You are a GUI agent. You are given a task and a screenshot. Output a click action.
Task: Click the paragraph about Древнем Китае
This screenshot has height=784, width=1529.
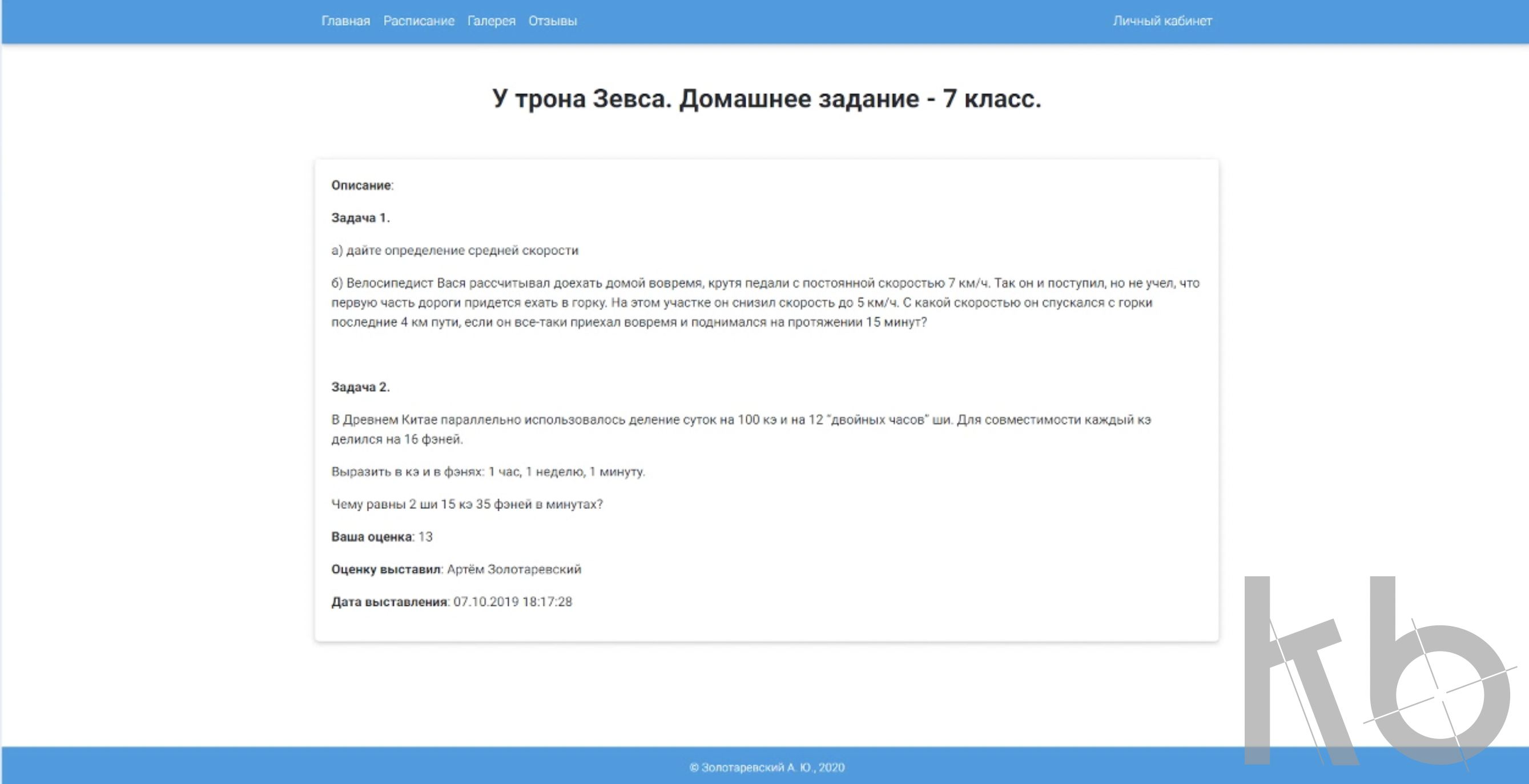(741, 429)
